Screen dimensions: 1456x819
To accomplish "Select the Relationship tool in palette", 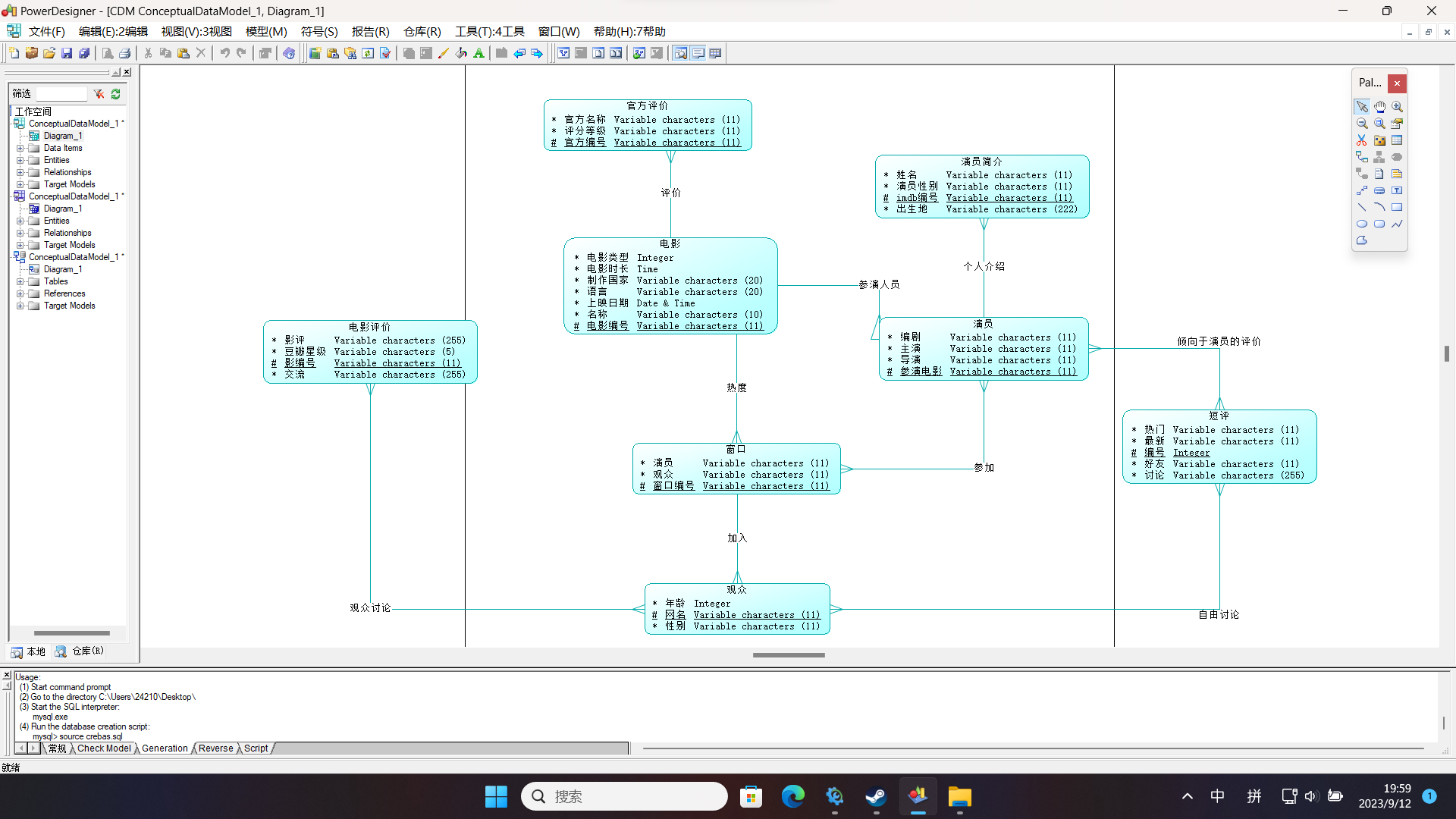I will coord(1362,157).
